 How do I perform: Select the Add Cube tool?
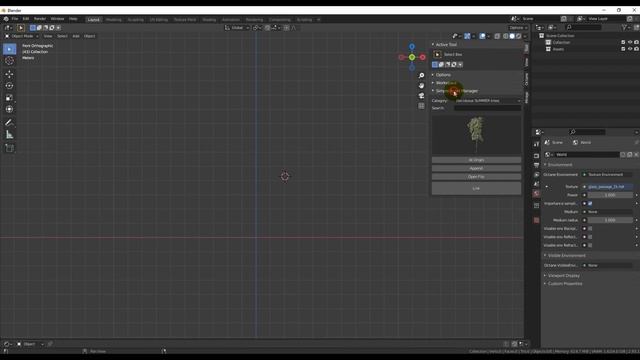9,148
